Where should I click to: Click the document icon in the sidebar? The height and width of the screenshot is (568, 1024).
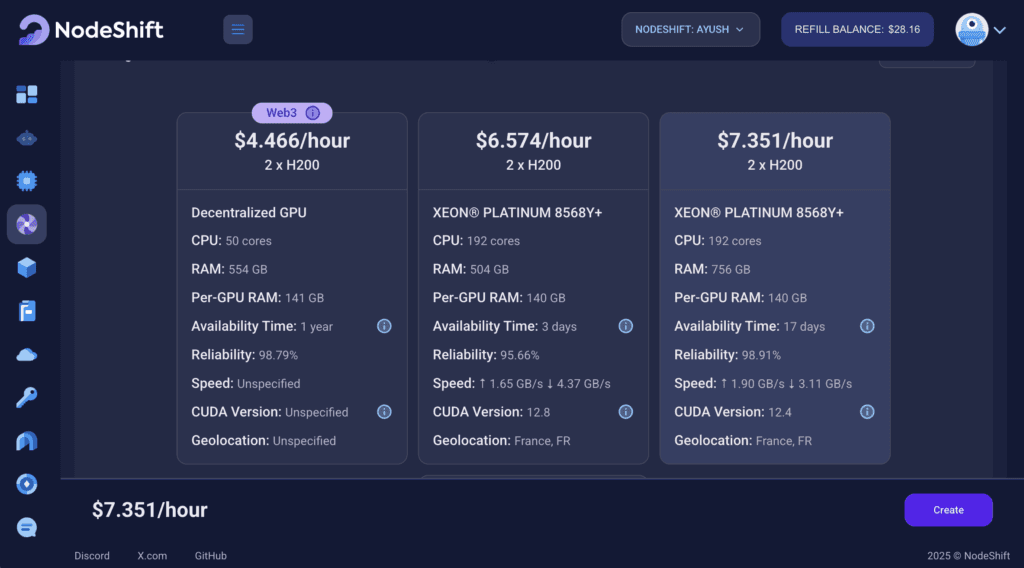(x=27, y=311)
